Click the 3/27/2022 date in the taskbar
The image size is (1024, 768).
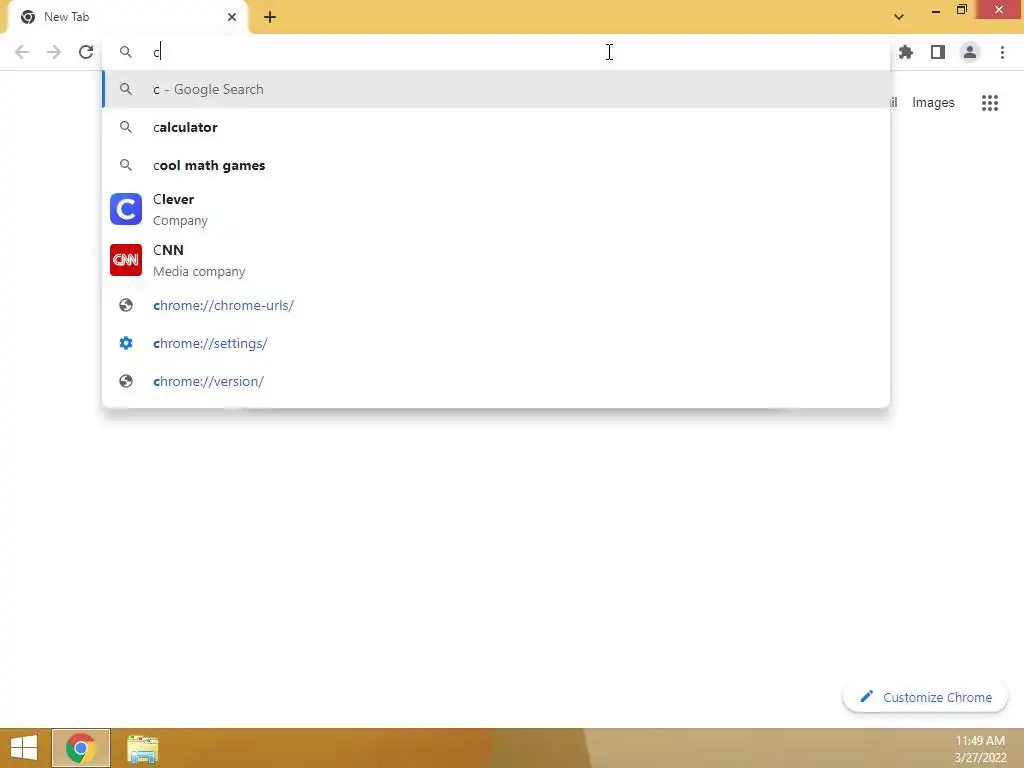[x=980, y=758]
